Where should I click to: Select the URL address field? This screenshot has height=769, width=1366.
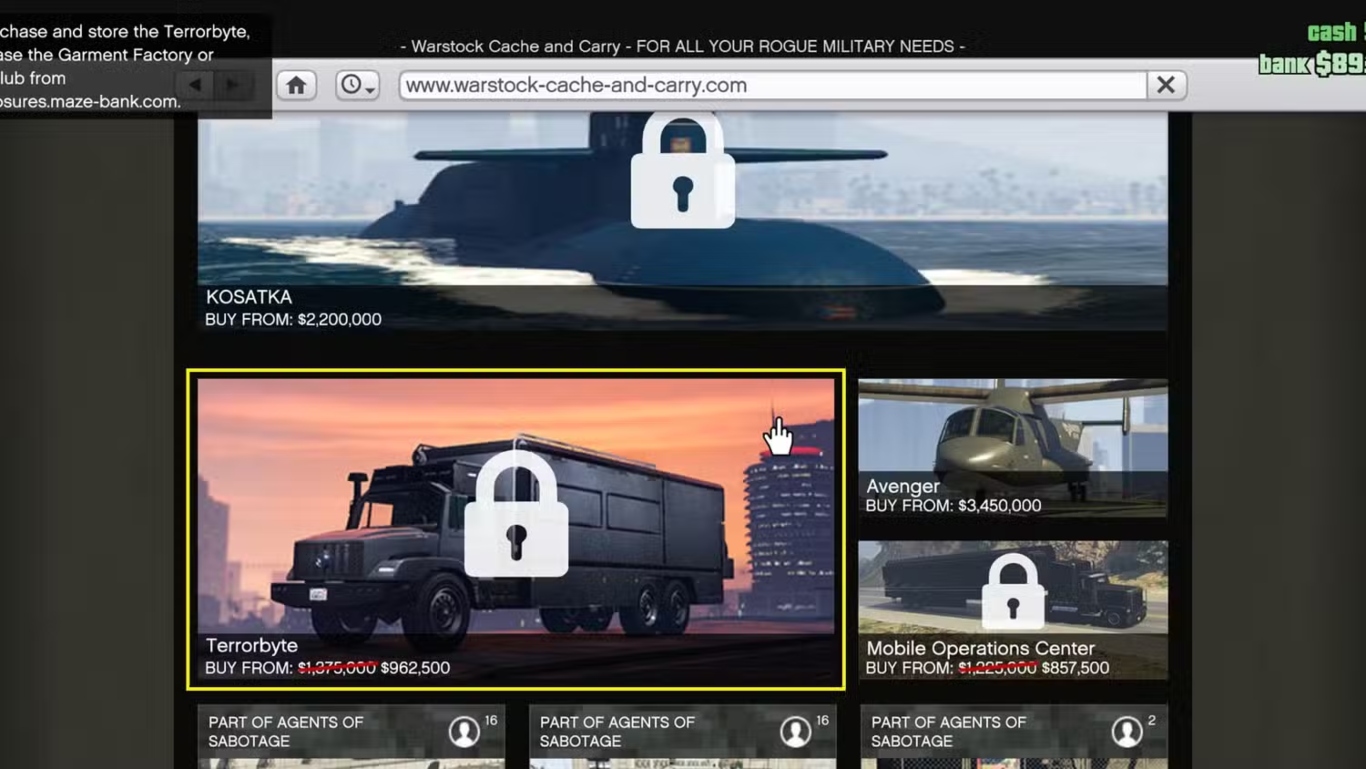(773, 85)
